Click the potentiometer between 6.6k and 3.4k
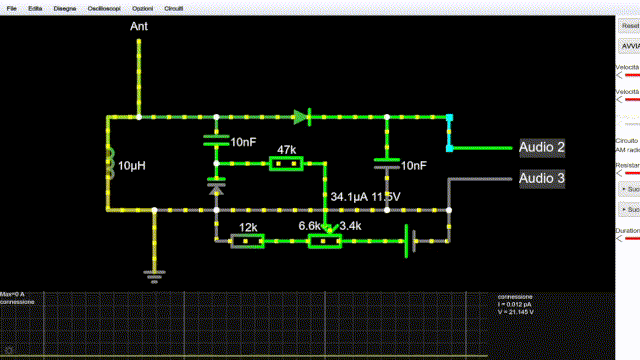Image resolution: width=640 pixels, height=360 pixels. point(325,240)
